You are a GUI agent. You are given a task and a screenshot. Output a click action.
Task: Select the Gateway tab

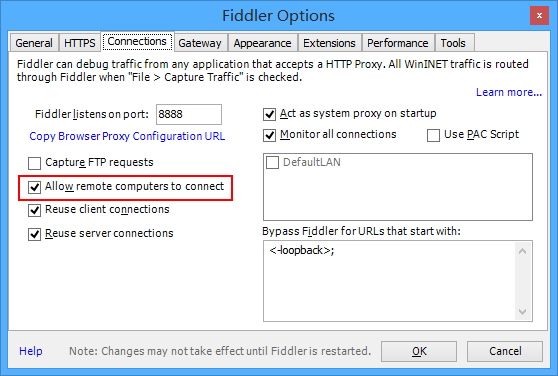pos(200,43)
